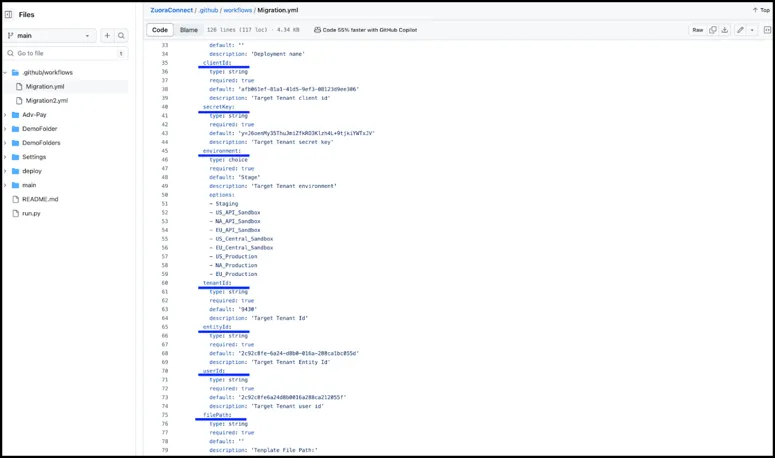Click line number 60

point(165,283)
